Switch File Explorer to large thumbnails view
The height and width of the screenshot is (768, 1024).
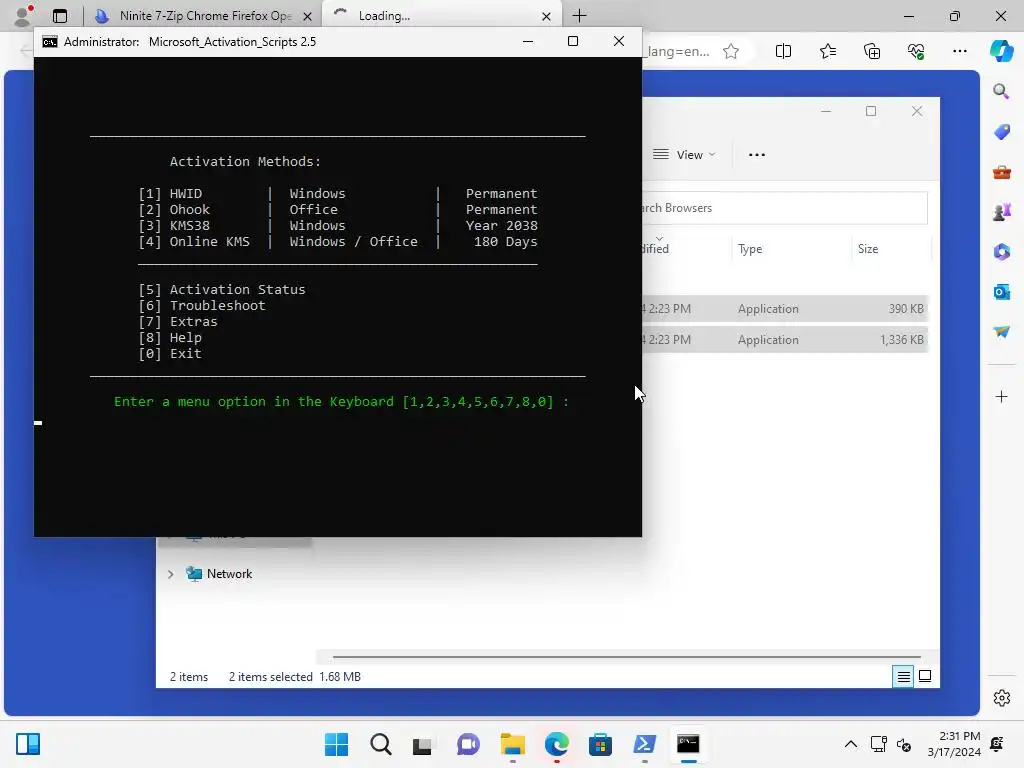(x=925, y=677)
